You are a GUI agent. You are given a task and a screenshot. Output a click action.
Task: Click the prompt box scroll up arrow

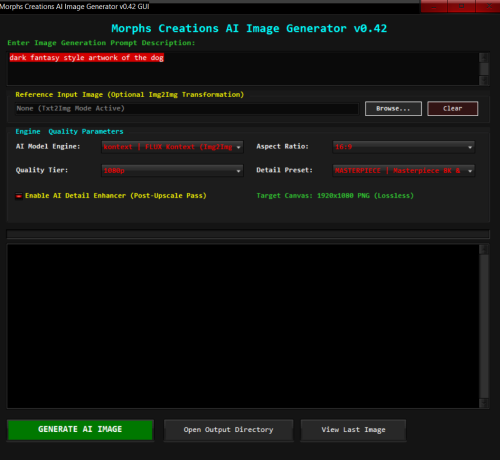(484, 57)
